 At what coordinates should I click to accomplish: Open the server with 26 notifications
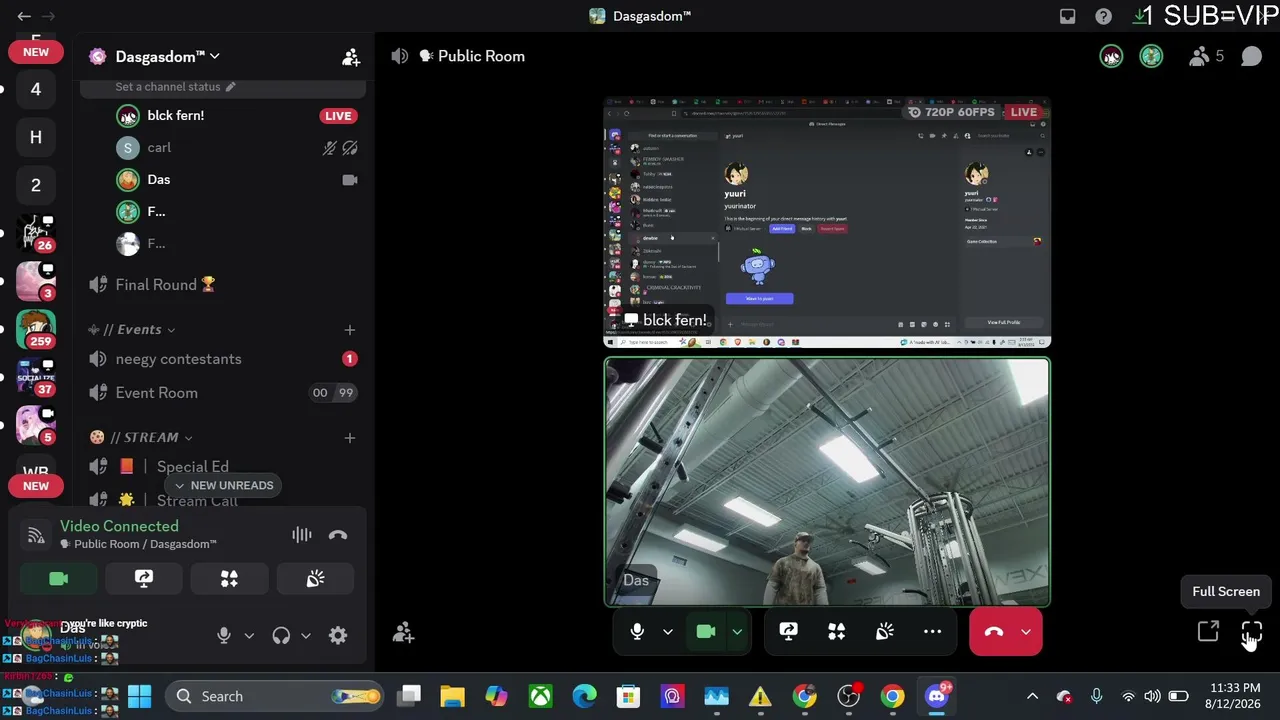coord(36,233)
